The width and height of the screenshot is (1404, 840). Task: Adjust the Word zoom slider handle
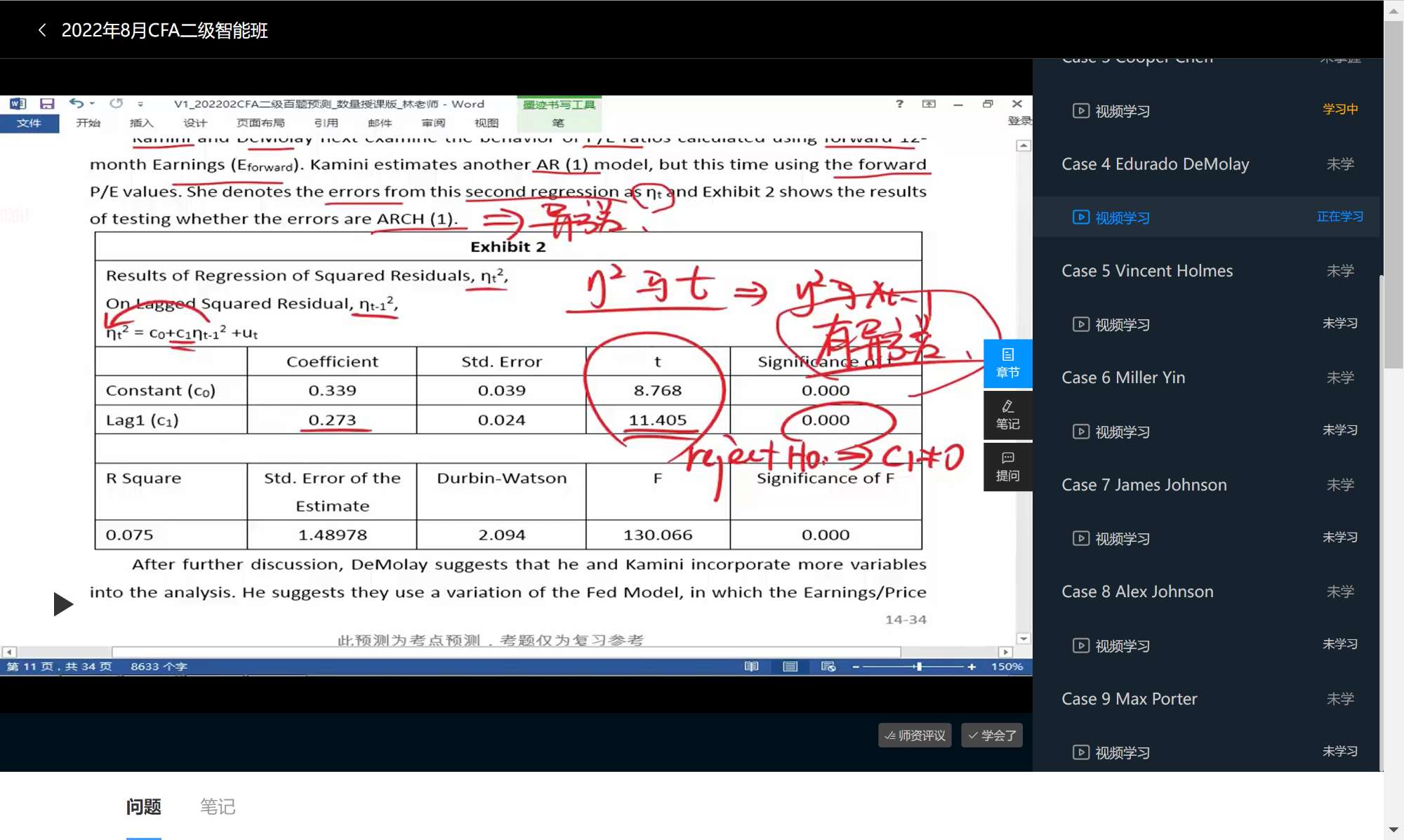click(919, 666)
